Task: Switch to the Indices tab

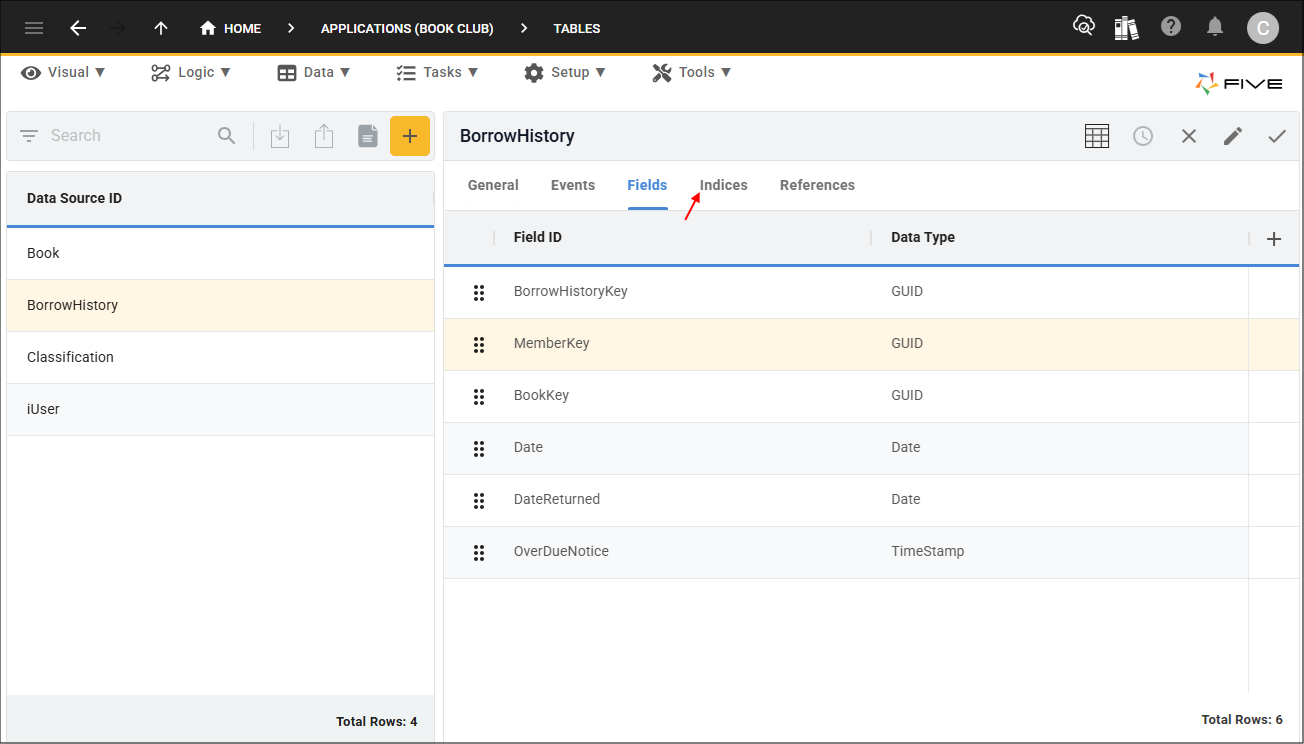Action: click(x=724, y=185)
